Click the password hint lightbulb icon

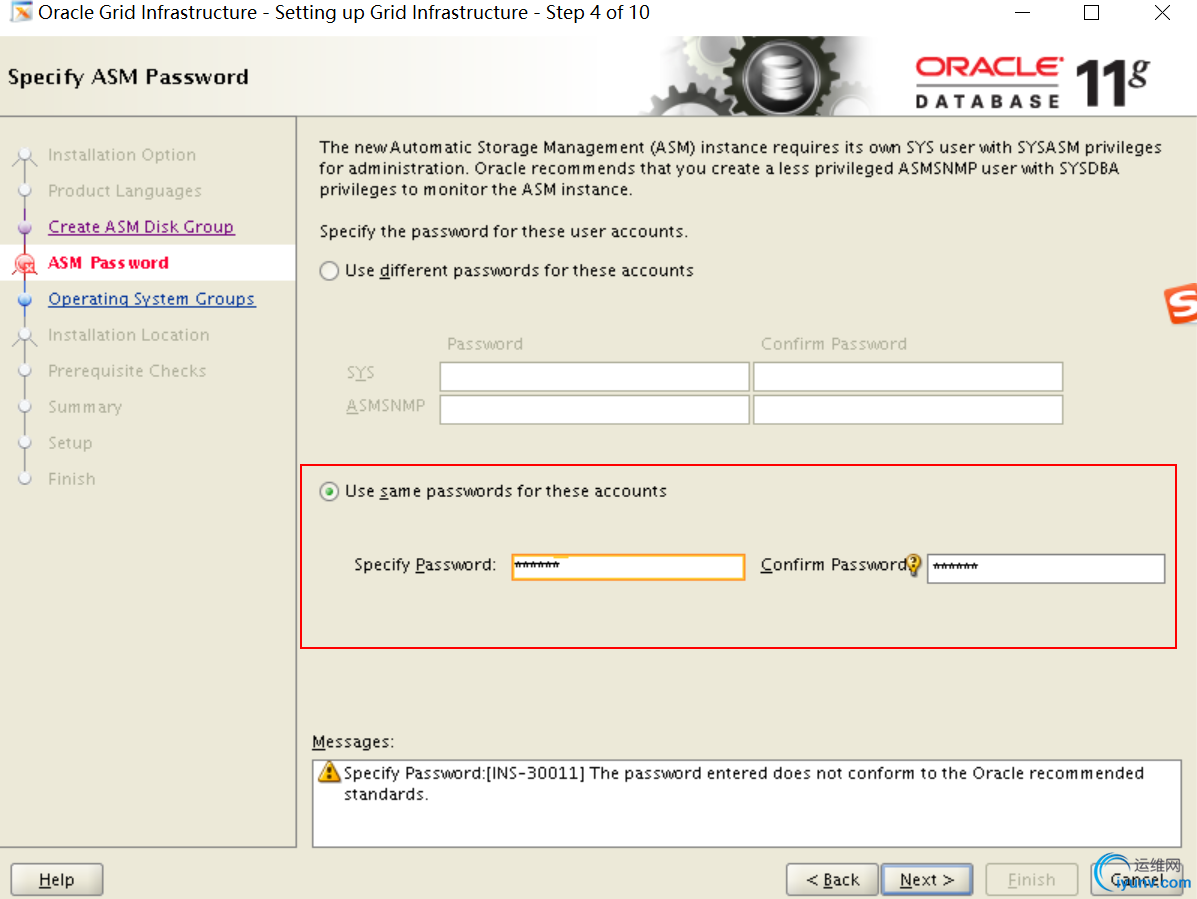913,565
